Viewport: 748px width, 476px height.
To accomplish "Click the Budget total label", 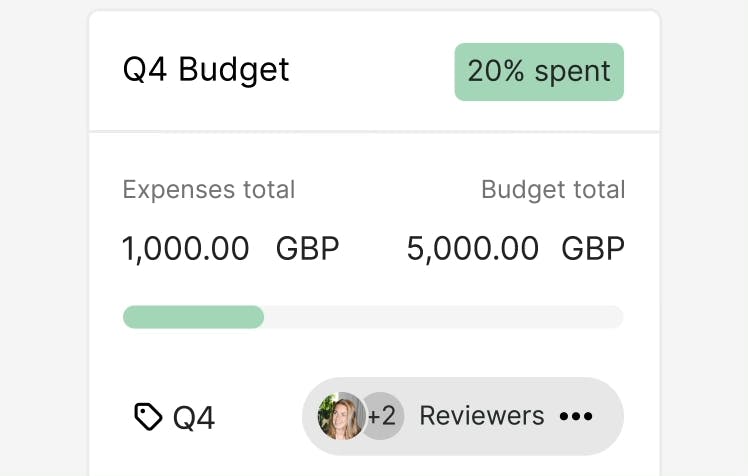I will pos(553,190).
